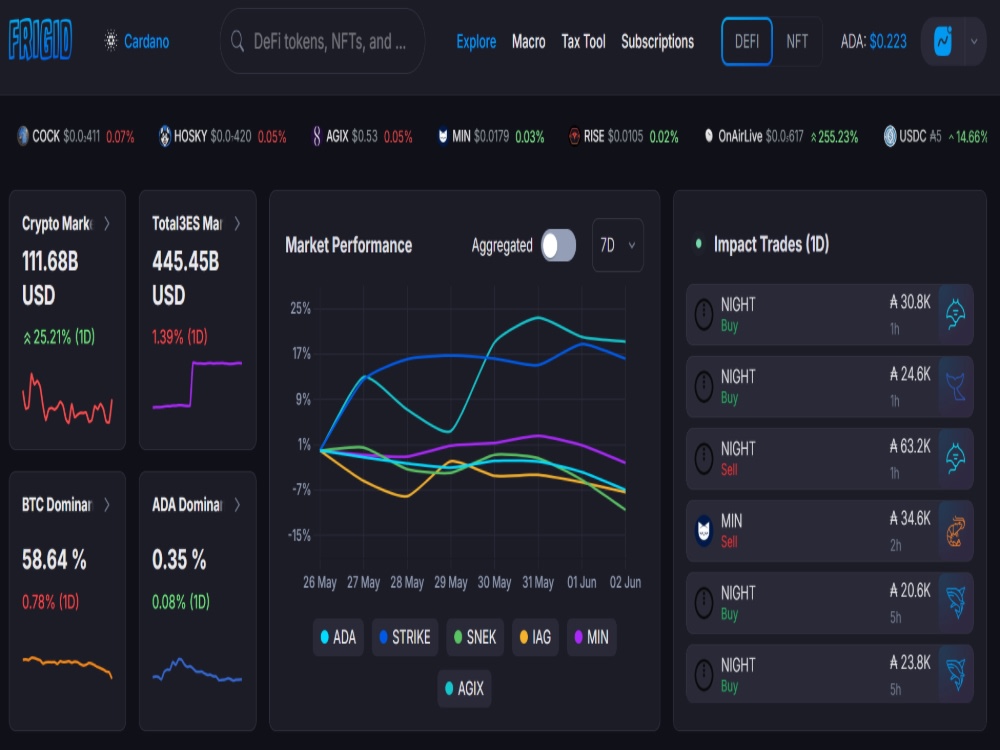This screenshot has height=750, width=1000.
Task: Toggle the Aggregated switch
Action: click(x=558, y=246)
